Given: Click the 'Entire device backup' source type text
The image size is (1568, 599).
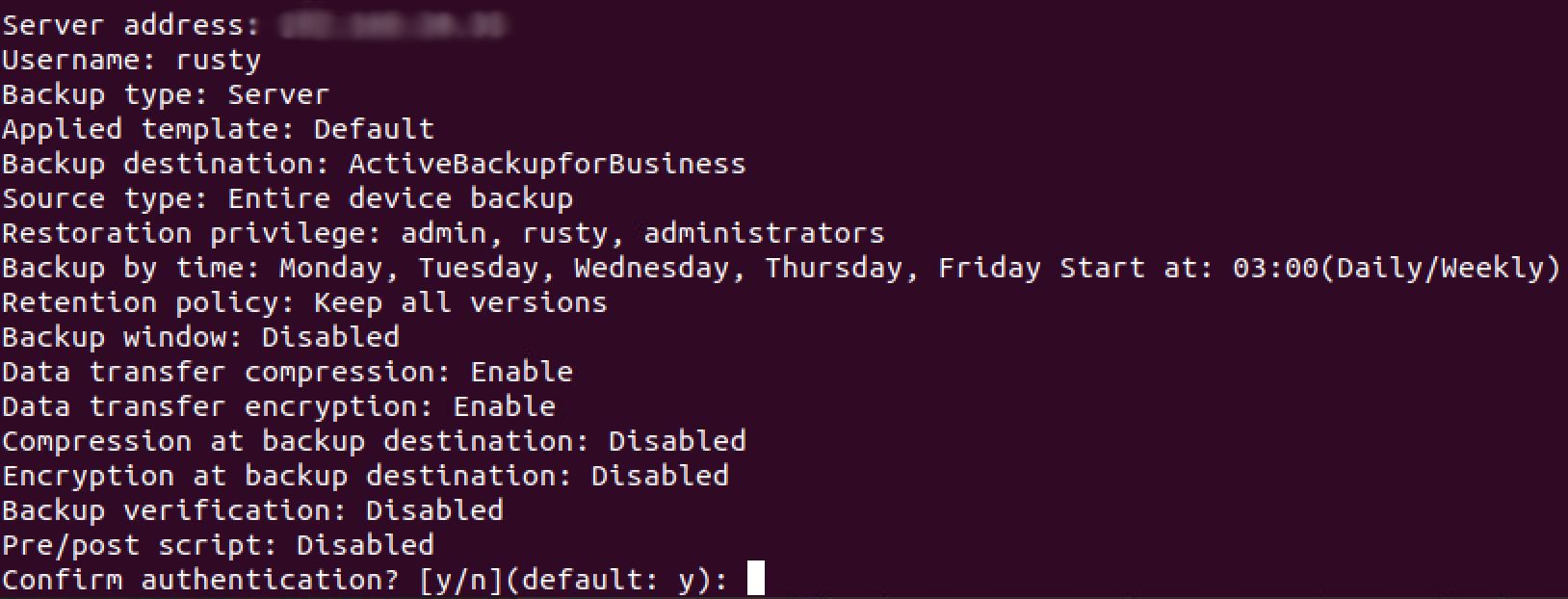Looking at the screenshot, I should [x=400, y=198].
